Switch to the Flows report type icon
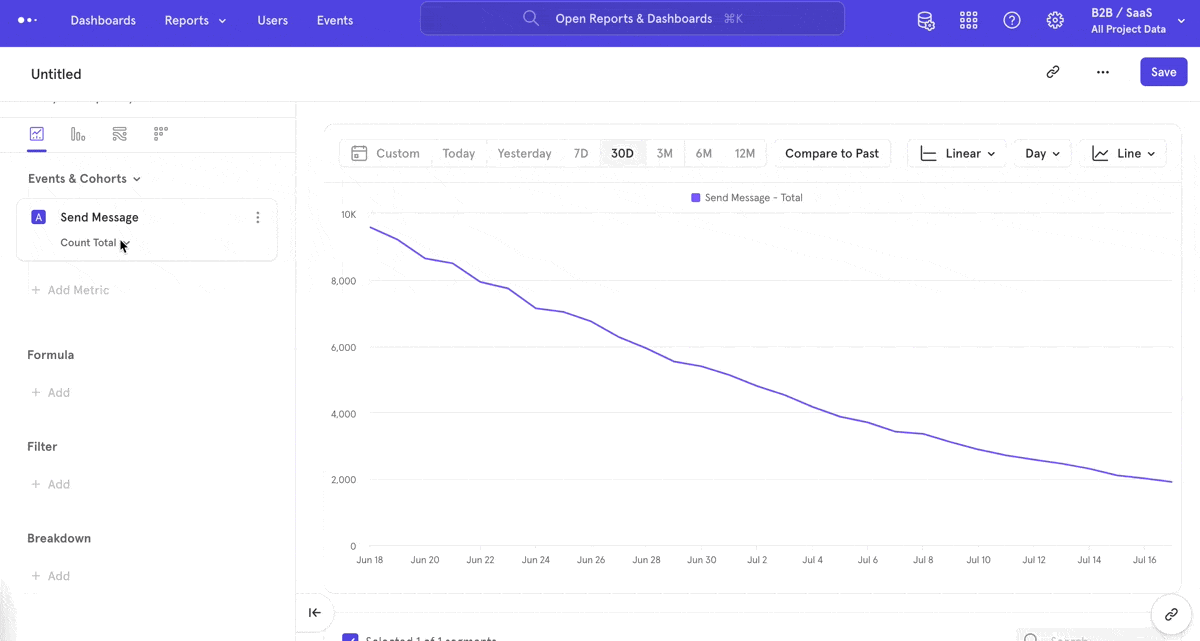The image size is (1200, 641). [120, 134]
